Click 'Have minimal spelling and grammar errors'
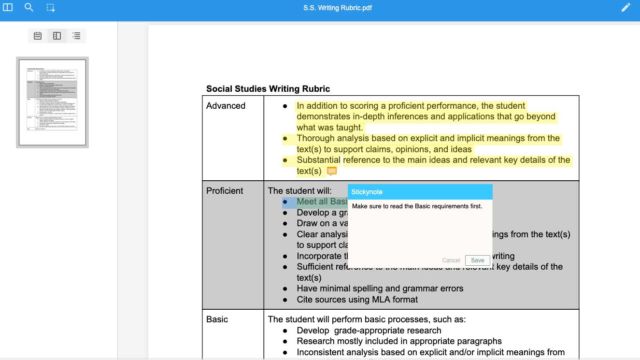640x360 pixels. 380,289
